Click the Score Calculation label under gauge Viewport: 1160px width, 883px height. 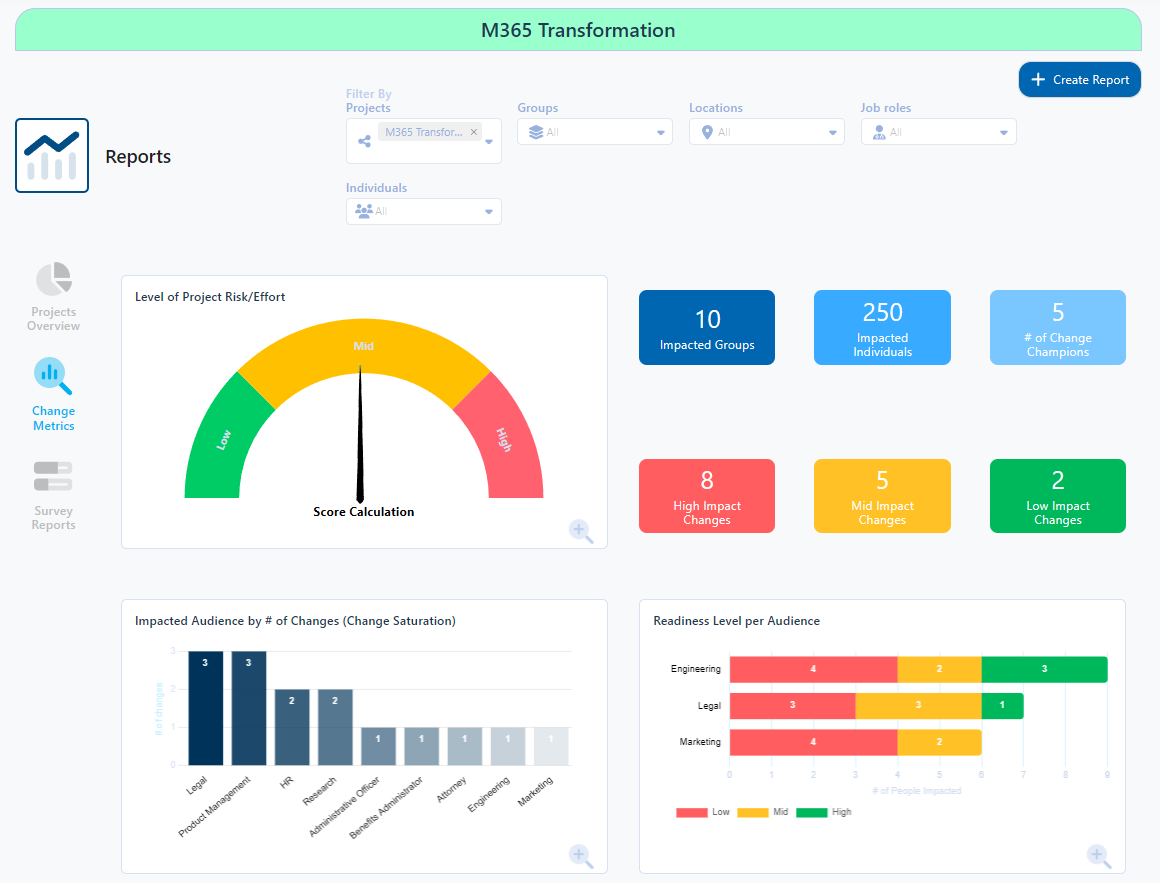pos(363,512)
